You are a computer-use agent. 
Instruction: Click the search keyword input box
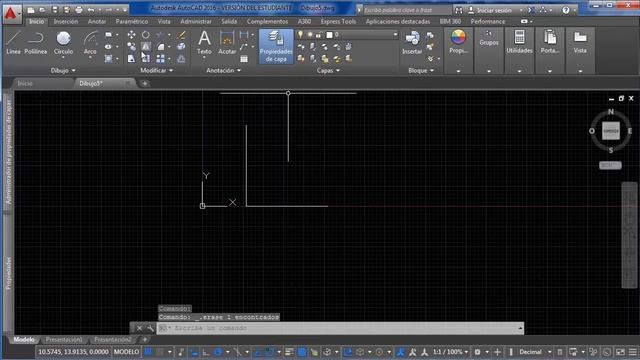click(407, 10)
